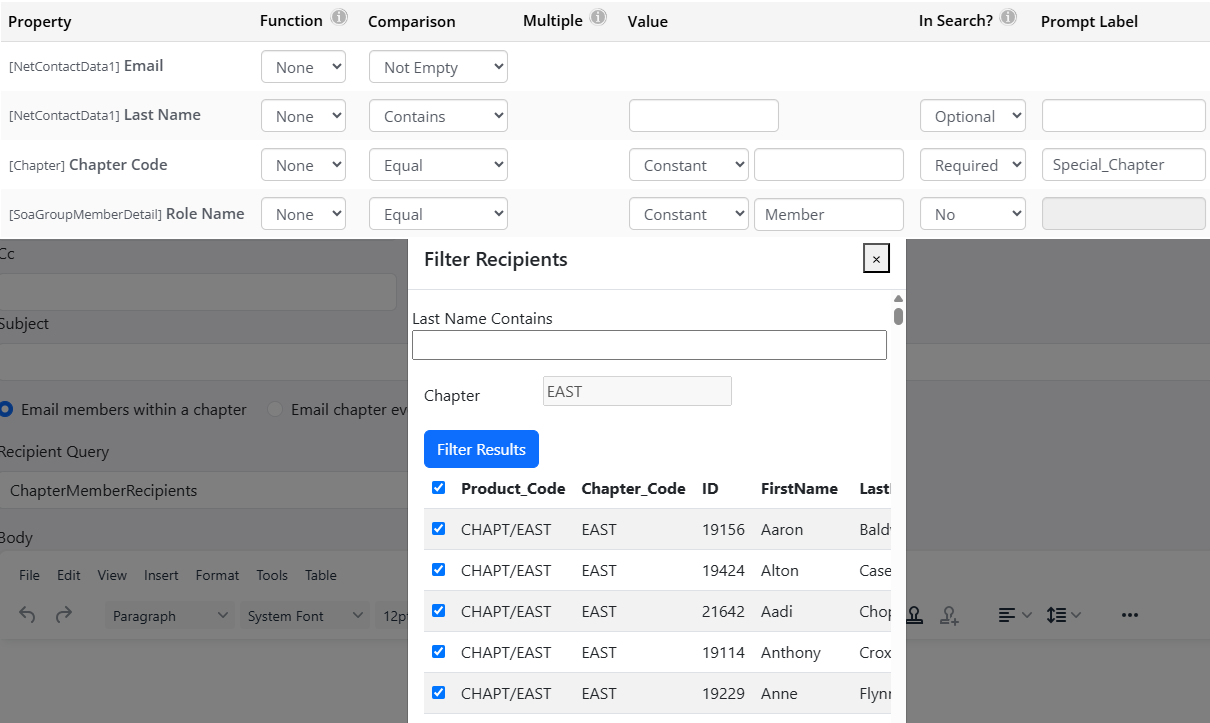The image size is (1210, 723).
Task: Open the text alignment icon menu
Action: click(x=1015, y=616)
